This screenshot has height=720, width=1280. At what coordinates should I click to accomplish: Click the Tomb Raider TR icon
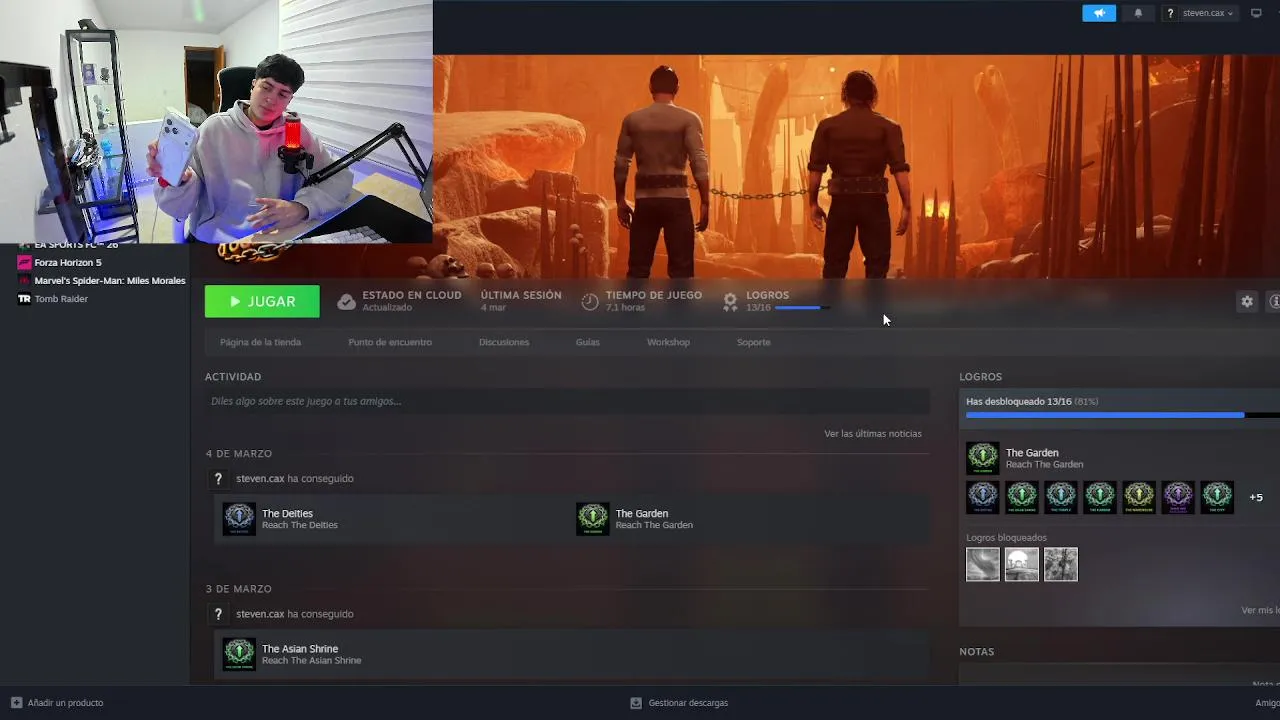(x=24, y=299)
